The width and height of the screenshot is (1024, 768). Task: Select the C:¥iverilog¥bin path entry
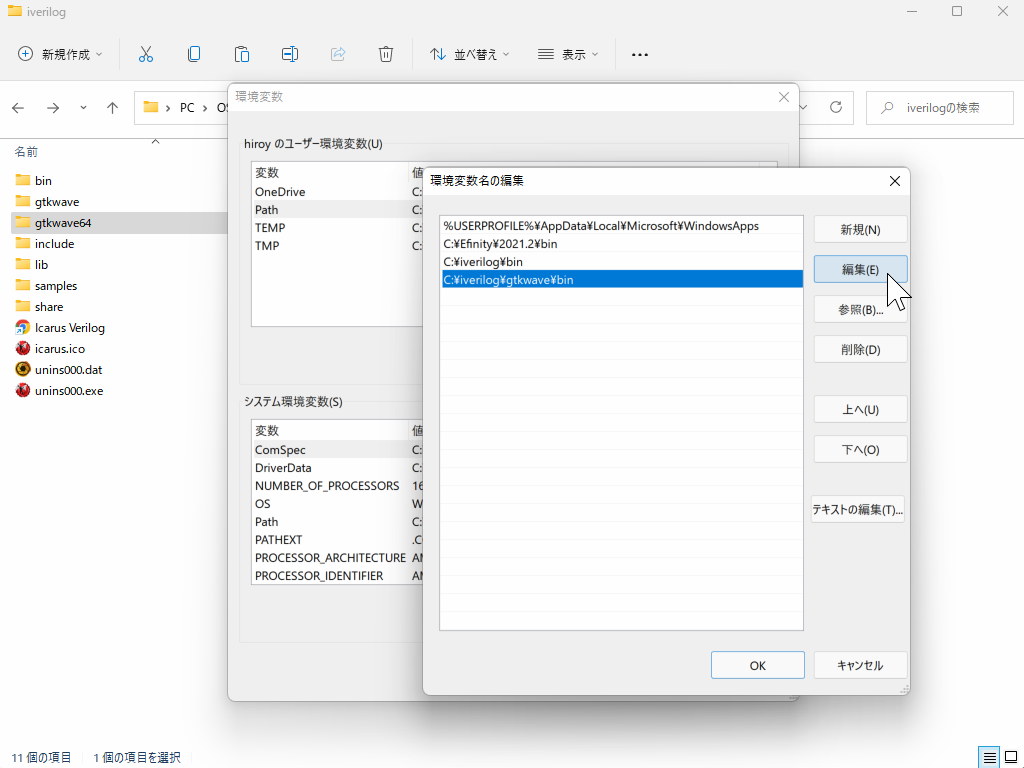(x=621, y=262)
